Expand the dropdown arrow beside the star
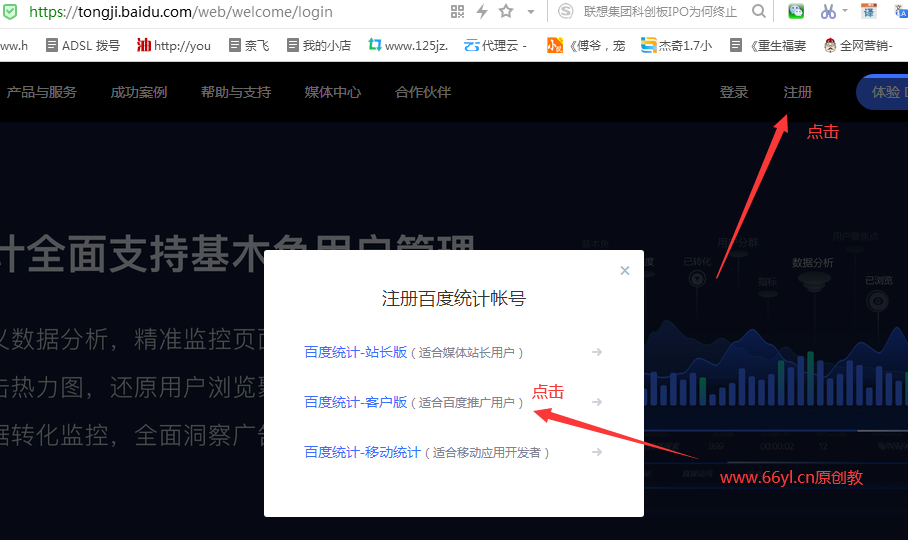 coord(530,12)
